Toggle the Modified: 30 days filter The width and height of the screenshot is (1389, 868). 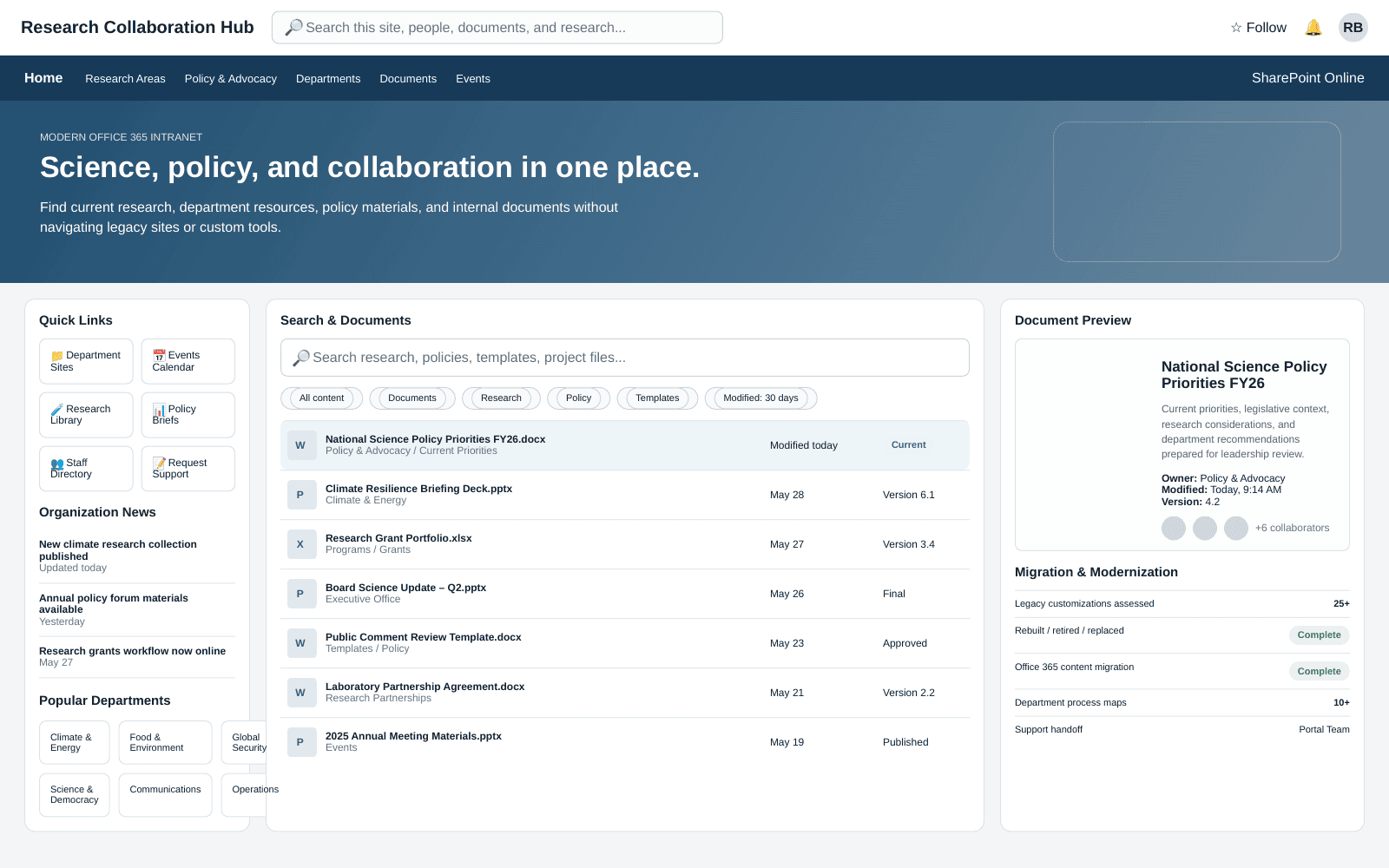coord(761,398)
